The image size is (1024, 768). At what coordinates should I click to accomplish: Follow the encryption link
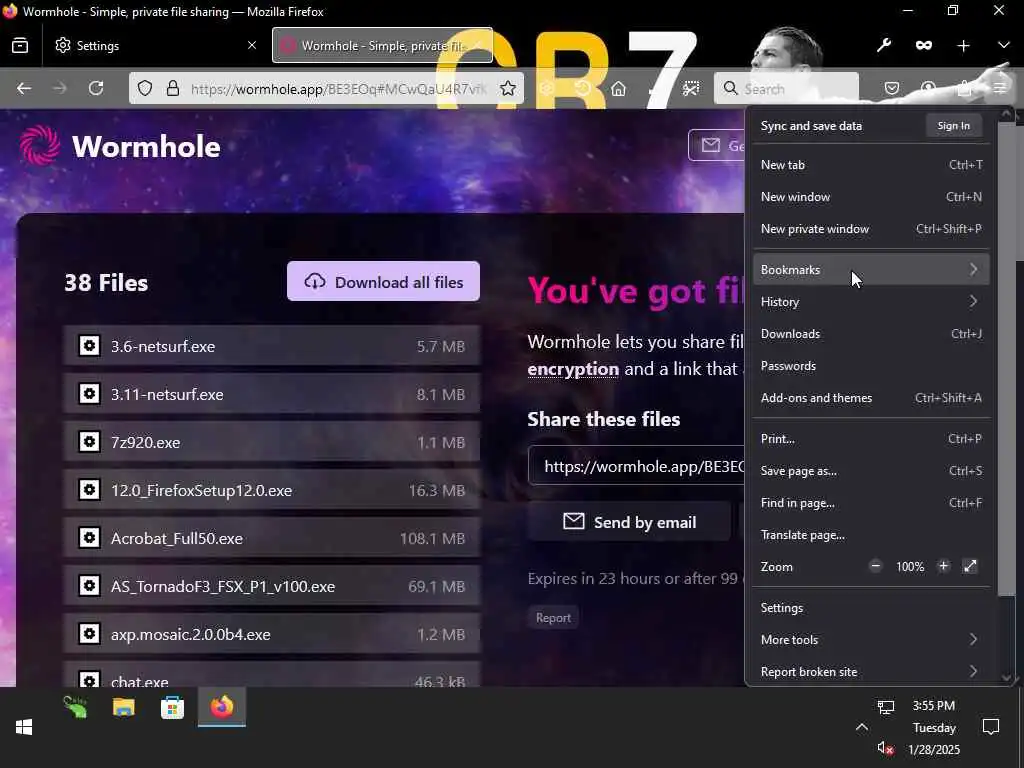[x=573, y=369]
